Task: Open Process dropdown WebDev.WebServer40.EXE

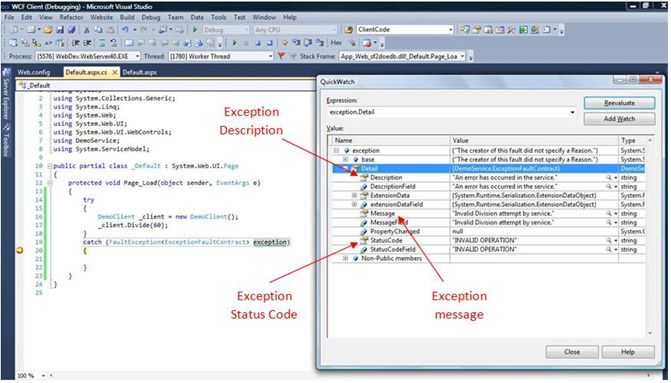Action: pyautogui.click(x=137, y=56)
